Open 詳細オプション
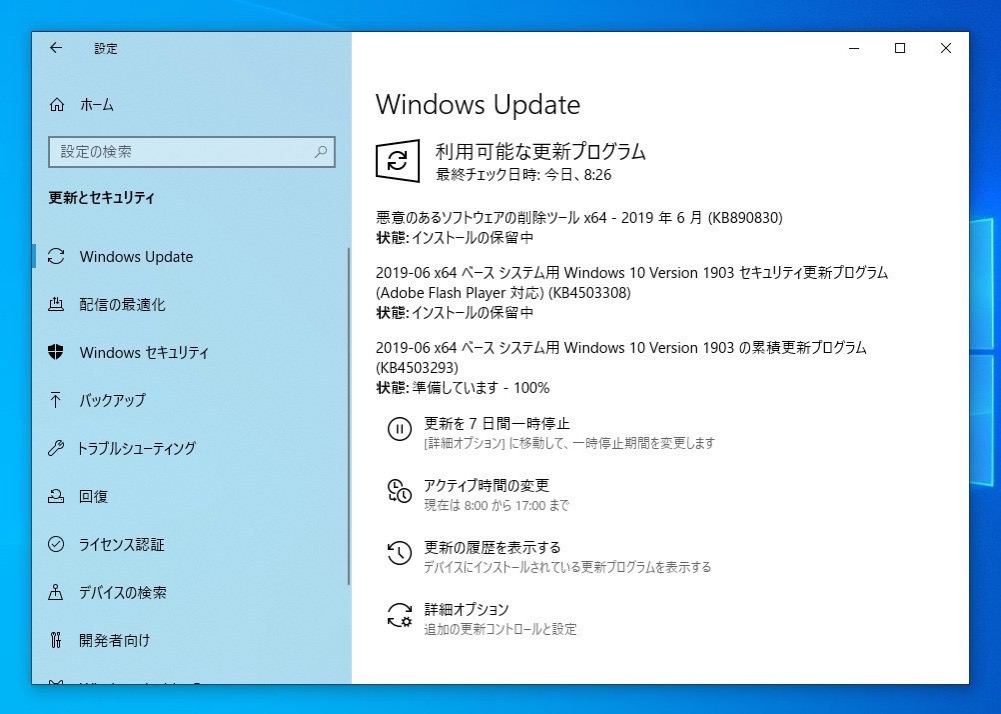This screenshot has height=714, width=1001. point(467,609)
